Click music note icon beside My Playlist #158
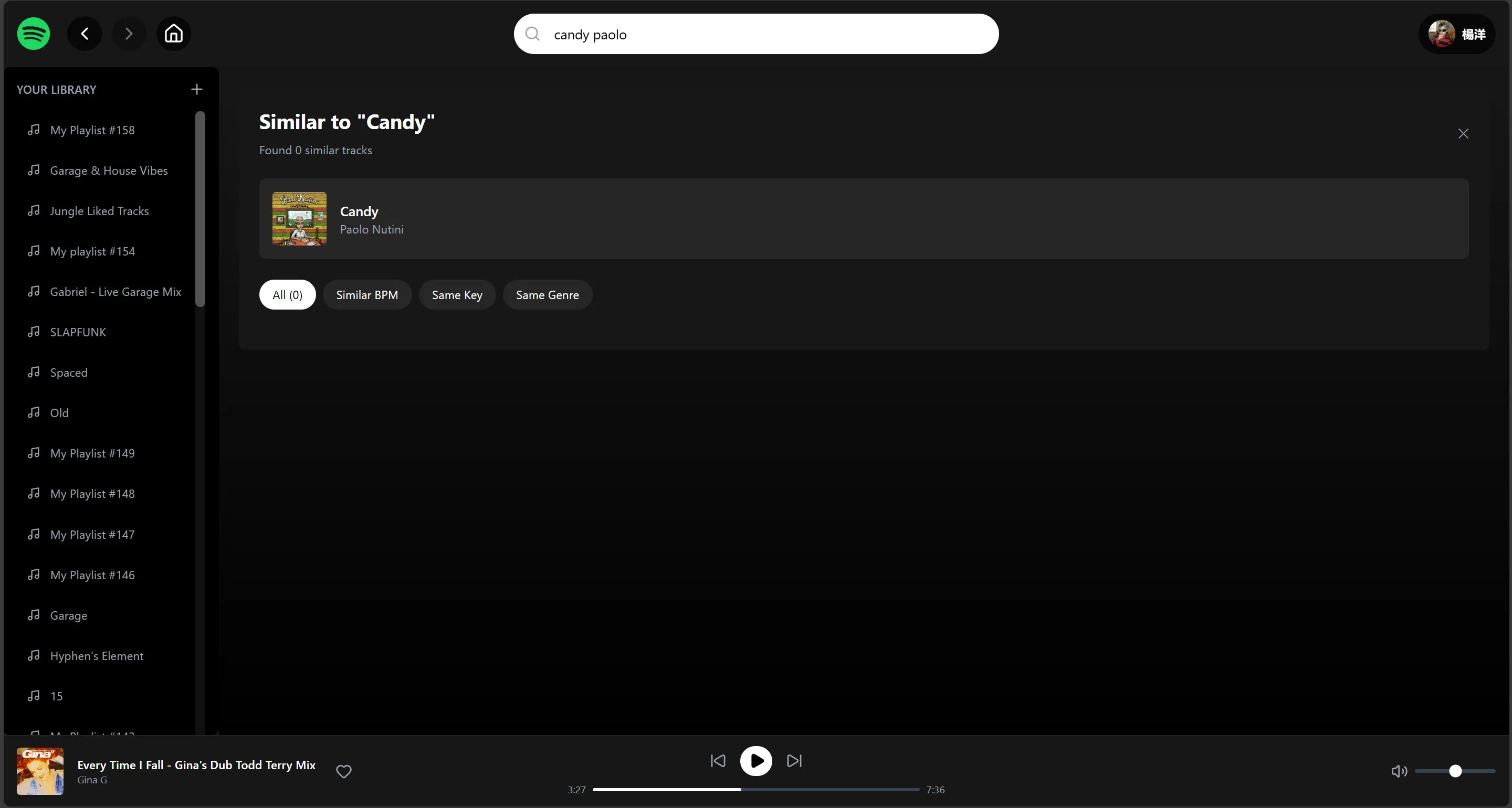 [34, 129]
